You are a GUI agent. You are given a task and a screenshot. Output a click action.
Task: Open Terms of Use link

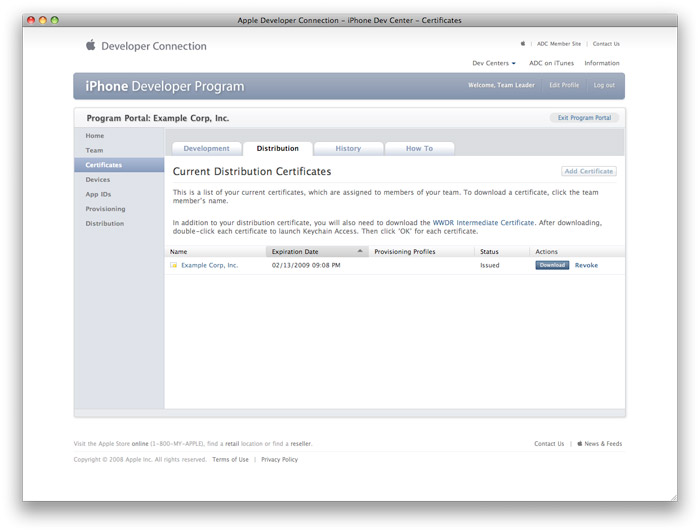[230, 459]
